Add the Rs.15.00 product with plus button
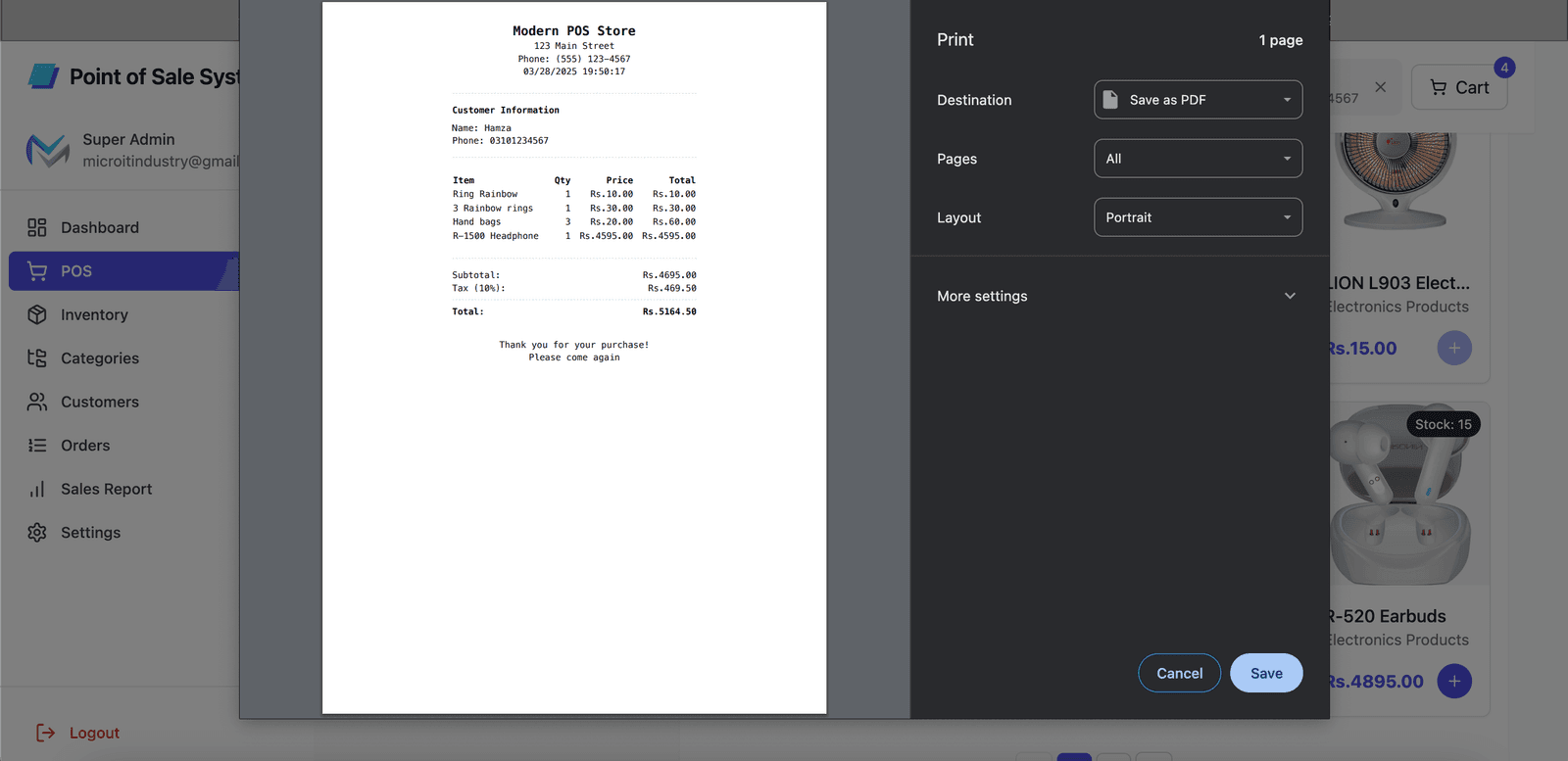 1454,348
